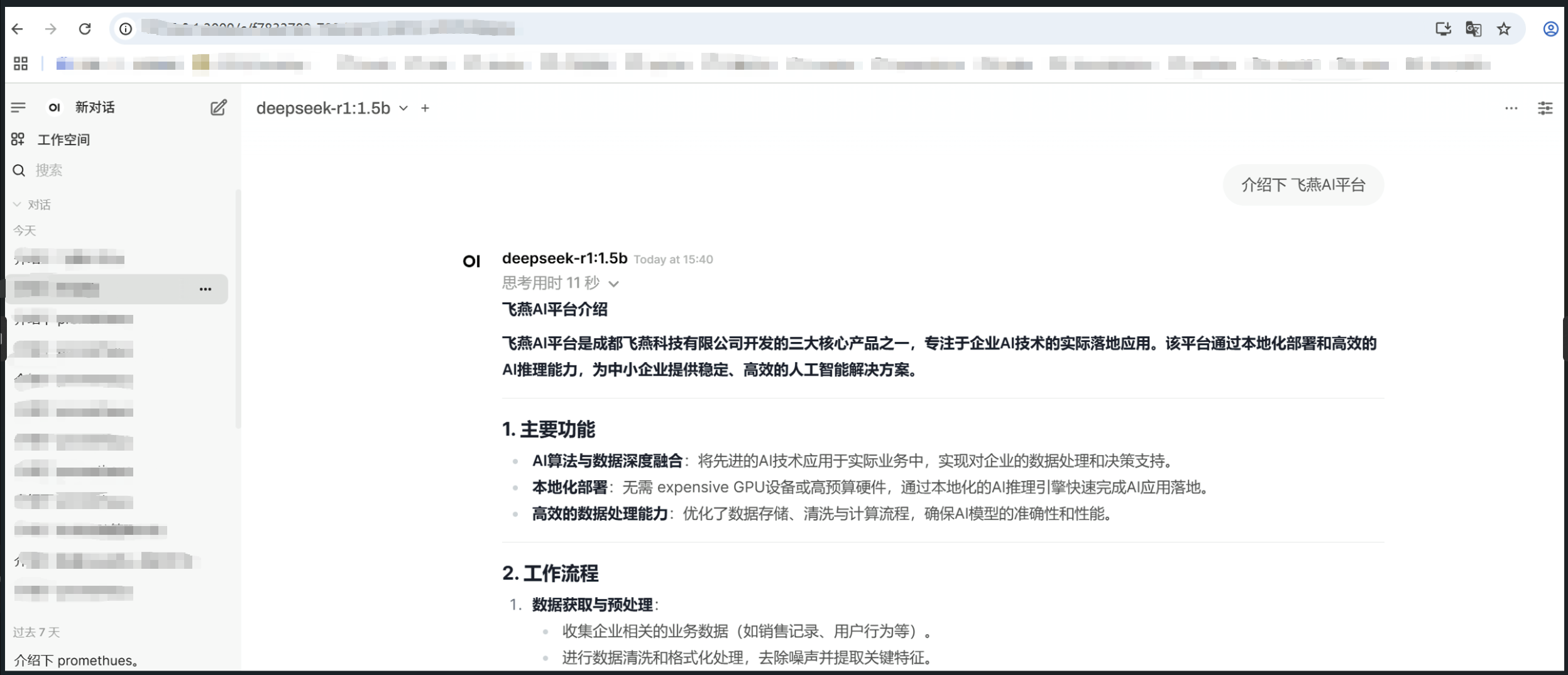Open options menu for the selected conversation
1568x675 pixels.
click(206, 289)
